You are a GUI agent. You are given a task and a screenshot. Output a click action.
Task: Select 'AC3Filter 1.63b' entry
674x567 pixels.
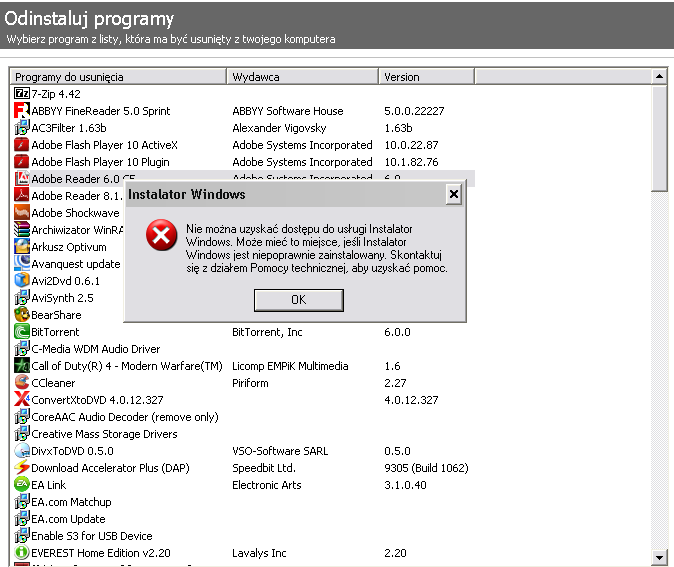pos(69,128)
